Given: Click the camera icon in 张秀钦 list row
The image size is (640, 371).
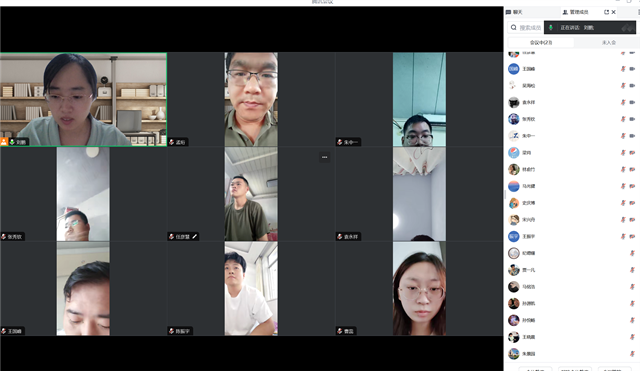Looking at the screenshot, I should (x=632, y=119).
